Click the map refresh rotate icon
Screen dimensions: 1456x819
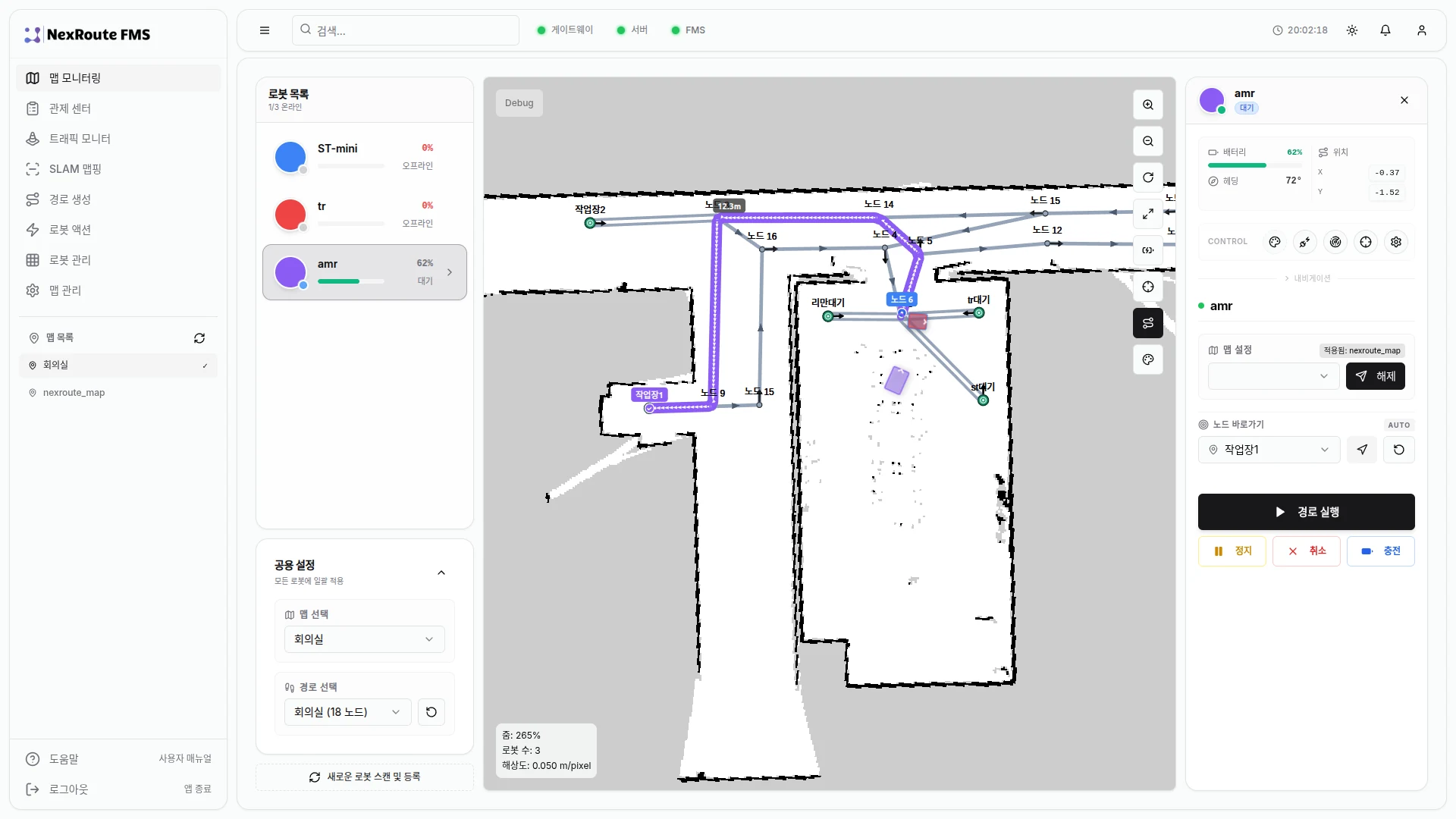[1148, 177]
